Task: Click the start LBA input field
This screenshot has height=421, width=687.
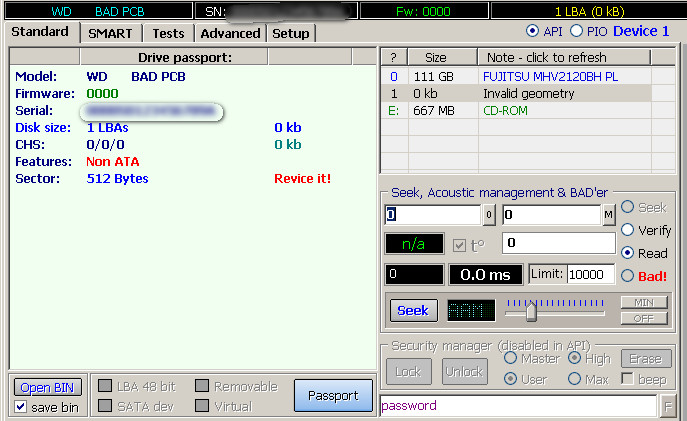Action: click(x=433, y=215)
